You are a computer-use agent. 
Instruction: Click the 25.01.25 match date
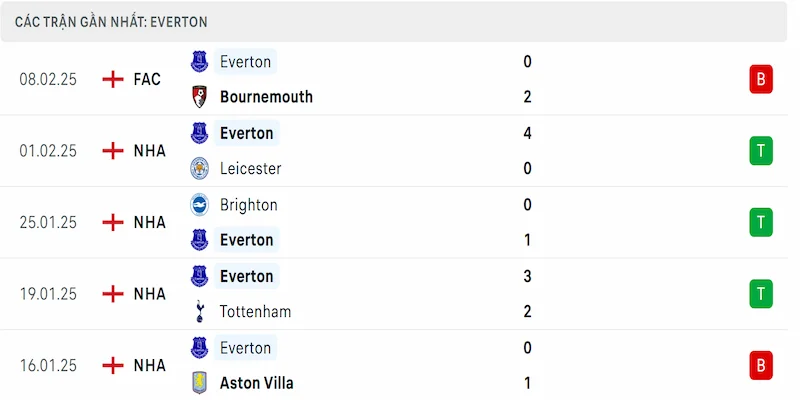48,222
